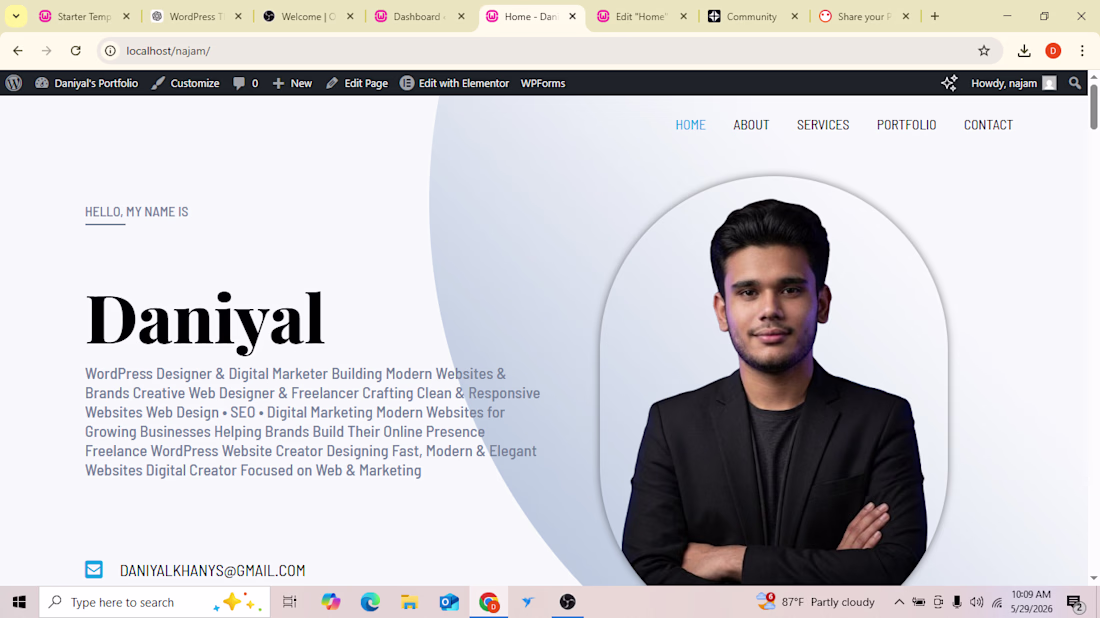Open OBS Studio icon on taskbar
Screen dimensions: 1100x618
(x=568, y=602)
